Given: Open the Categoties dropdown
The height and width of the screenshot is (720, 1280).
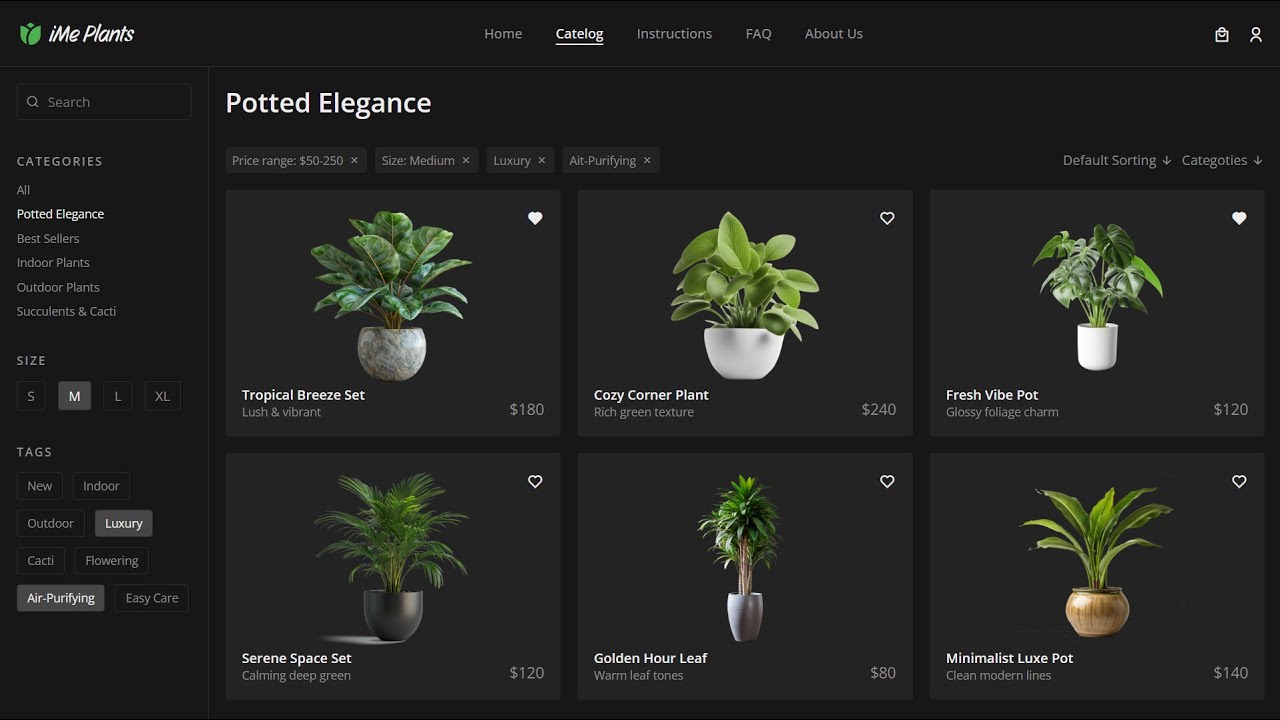Looking at the screenshot, I should click(1222, 160).
